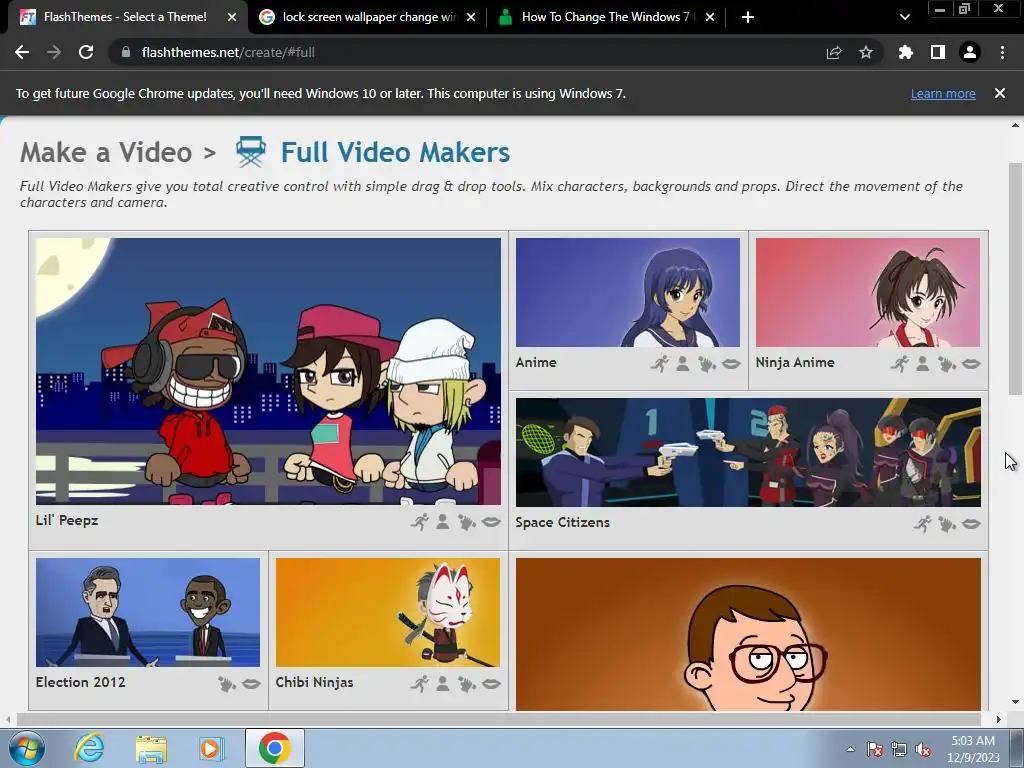The height and width of the screenshot is (768, 1024).
Task: Close the lock screen wallpaper tab
Action: tap(471, 17)
